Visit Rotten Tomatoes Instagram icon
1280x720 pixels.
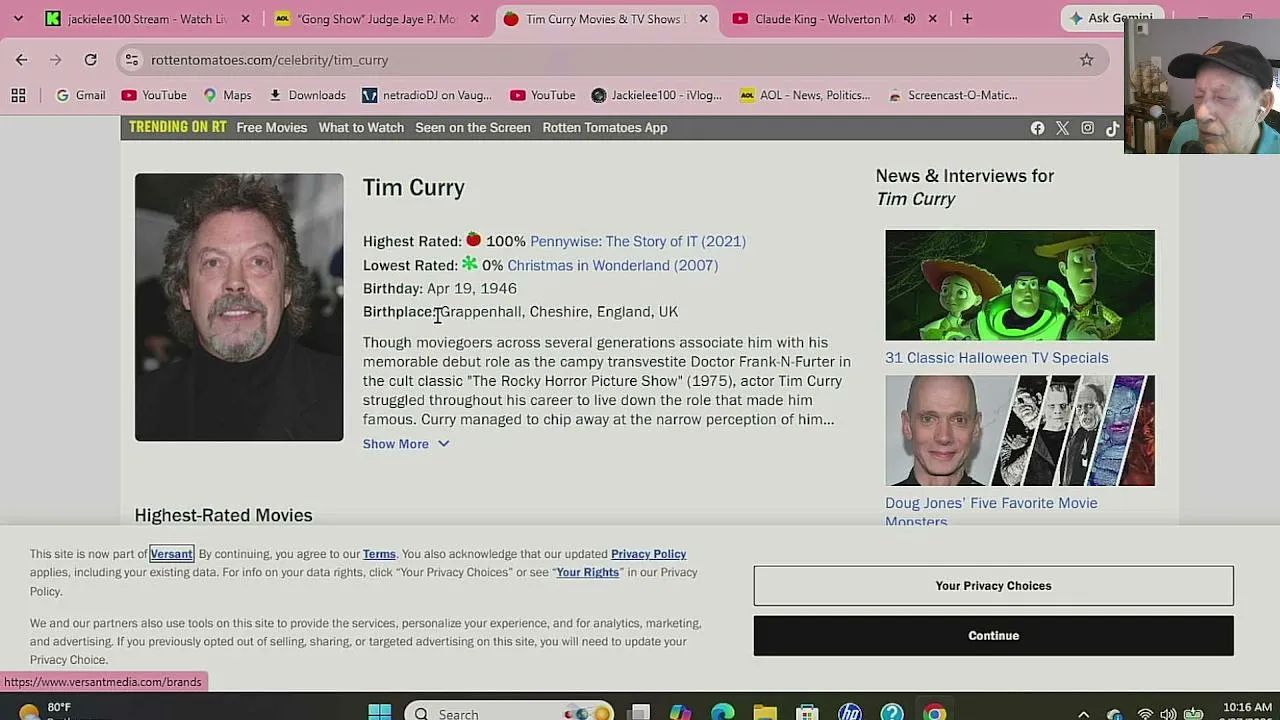click(x=1087, y=128)
